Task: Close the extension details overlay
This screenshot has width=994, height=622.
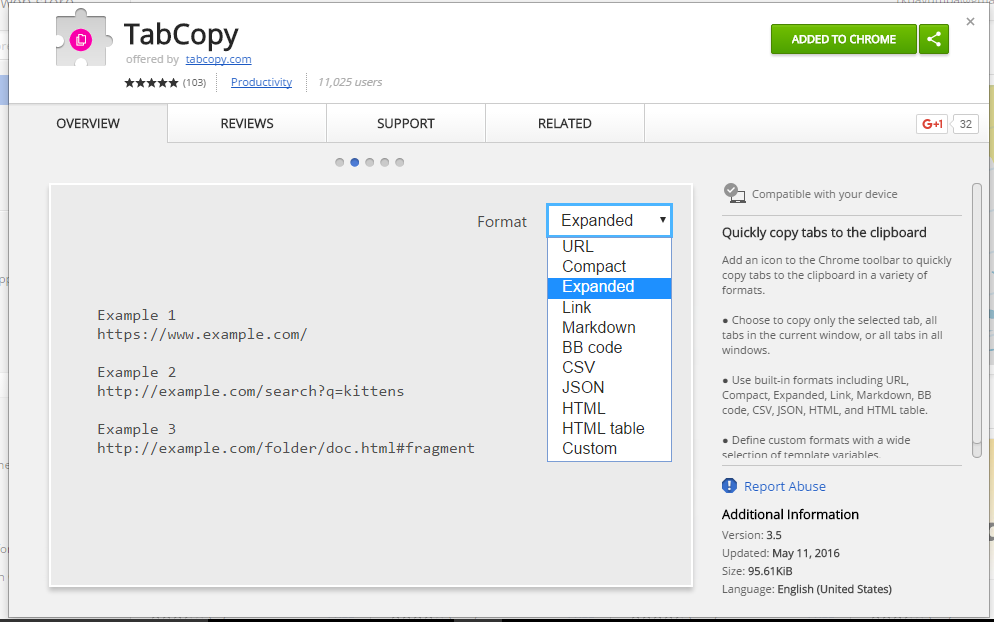Action: 969,21
